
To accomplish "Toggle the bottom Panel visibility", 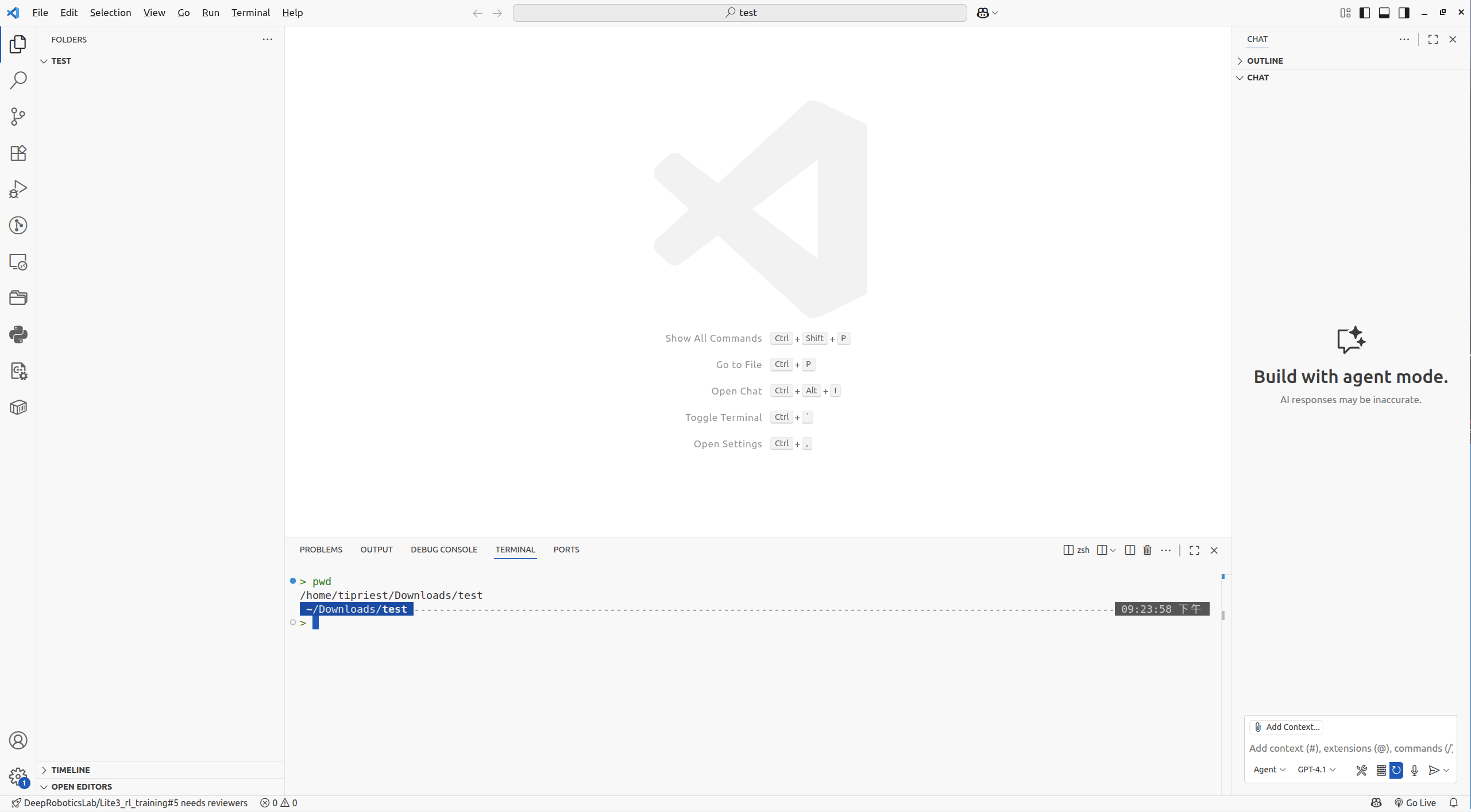I will pos(1384,13).
